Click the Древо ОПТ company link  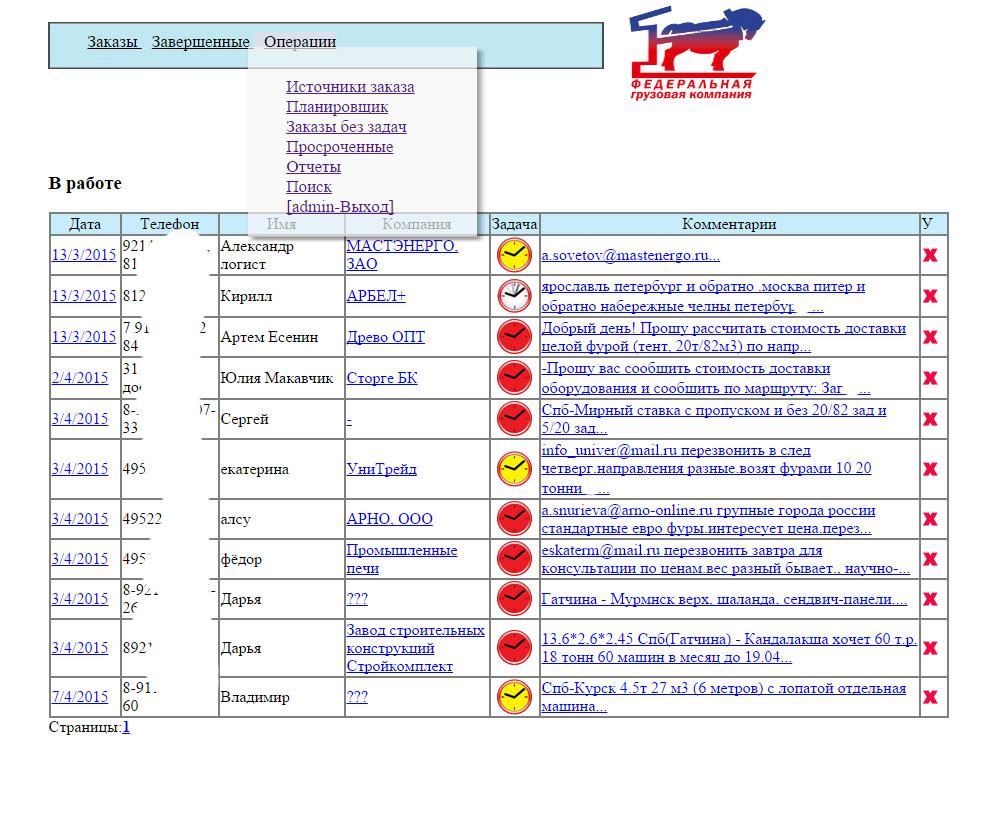point(386,337)
